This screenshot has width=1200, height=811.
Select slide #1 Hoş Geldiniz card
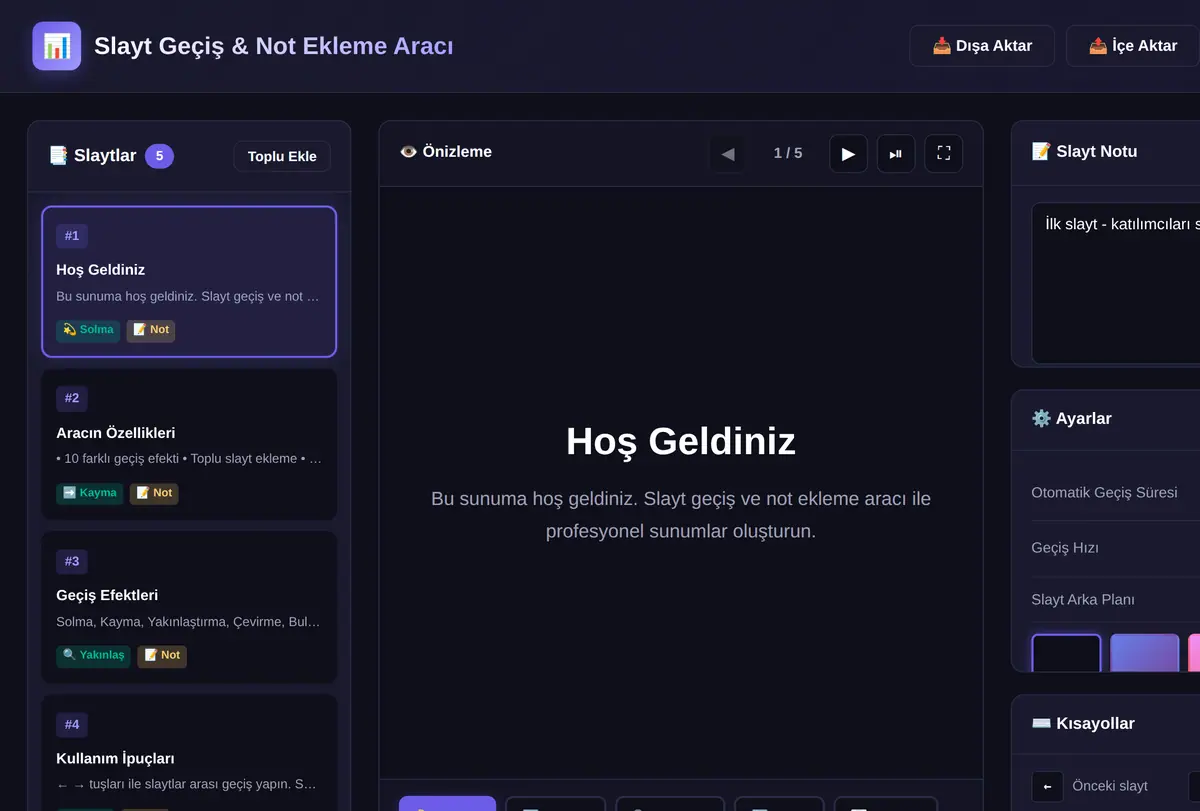189,282
